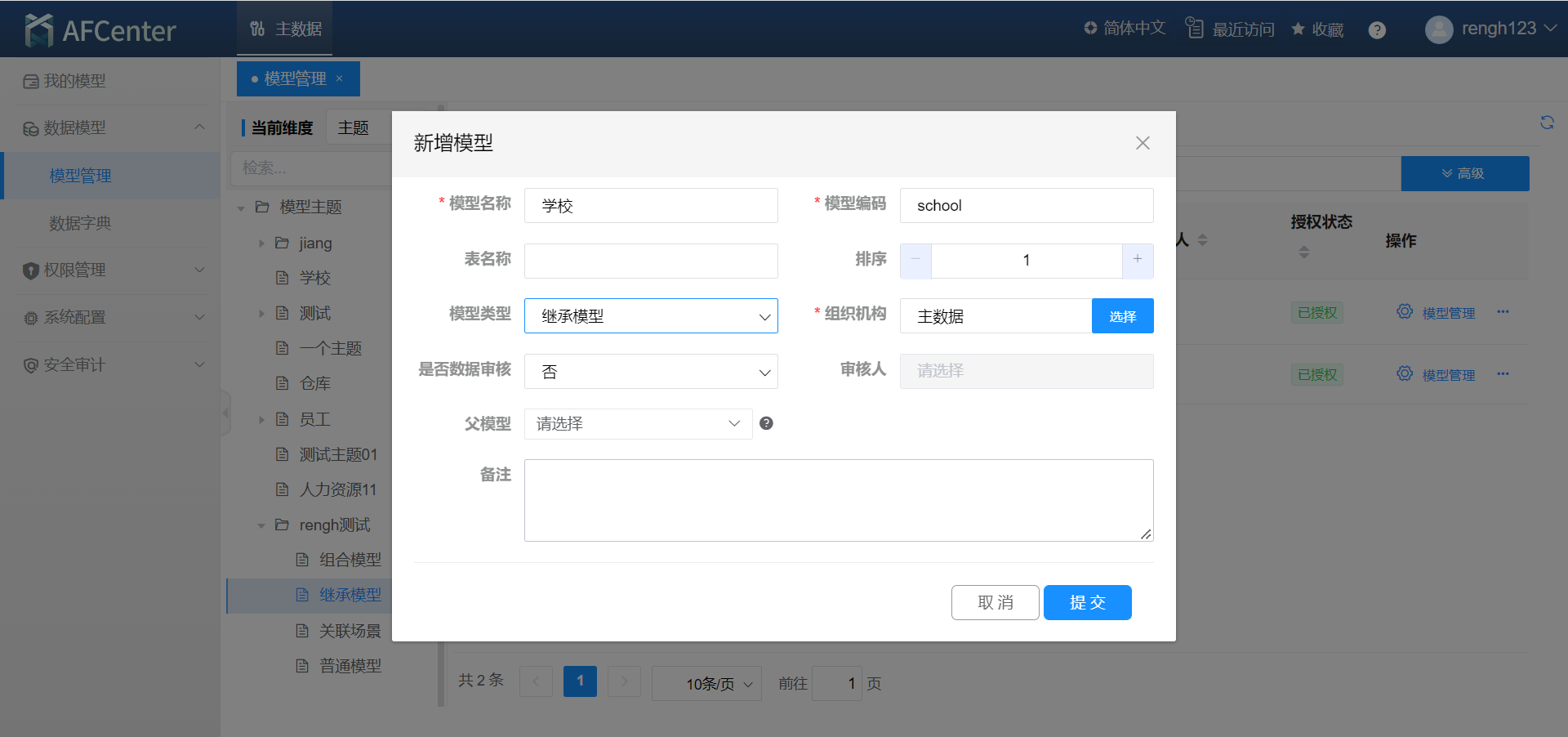
Task: Click the 简体中文 language switcher
Action: (x=1125, y=29)
